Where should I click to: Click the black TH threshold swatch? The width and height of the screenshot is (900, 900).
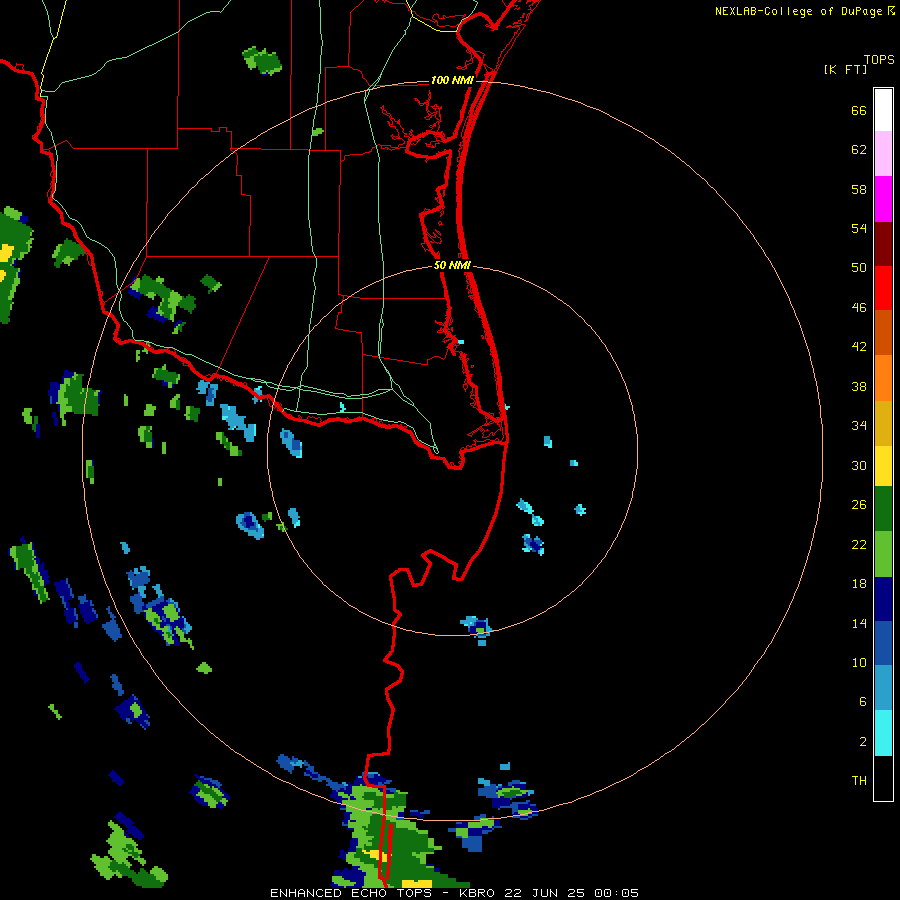pyautogui.click(x=883, y=778)
